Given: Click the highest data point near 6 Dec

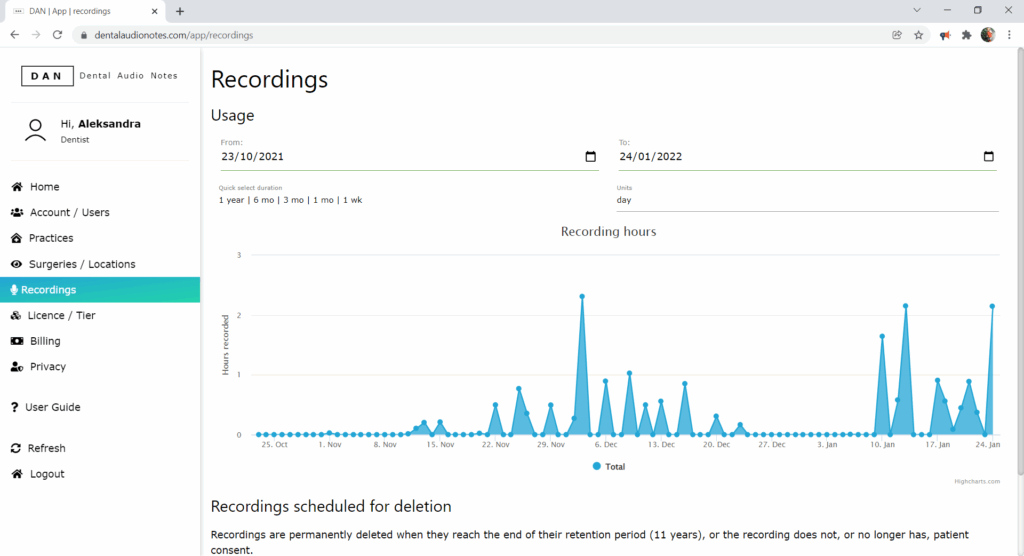Looking at the screenshot, I should pyautogui.click(x=582, y=296).
